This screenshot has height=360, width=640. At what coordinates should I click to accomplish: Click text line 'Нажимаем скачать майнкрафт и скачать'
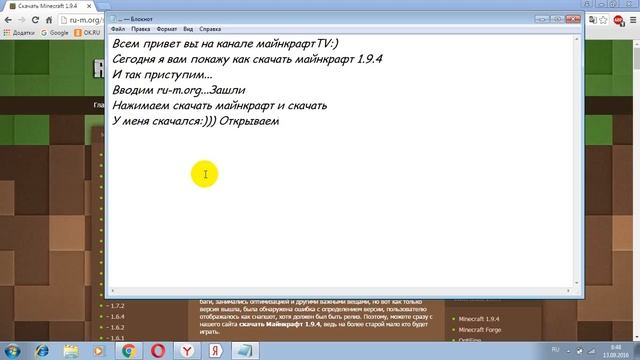pyautogui.click(x=220, y=106)
